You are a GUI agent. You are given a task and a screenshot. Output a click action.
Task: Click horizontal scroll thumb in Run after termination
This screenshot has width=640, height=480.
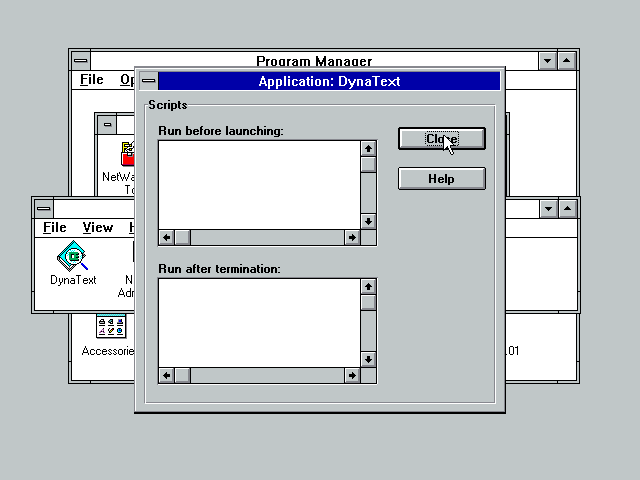point(182,375)
